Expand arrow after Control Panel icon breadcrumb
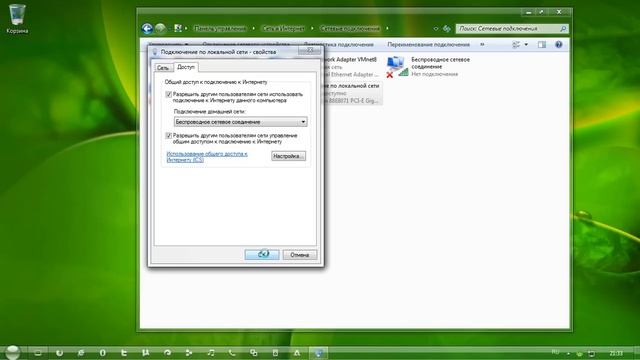Screen dimensions: 640x360 tap(186, 28)
